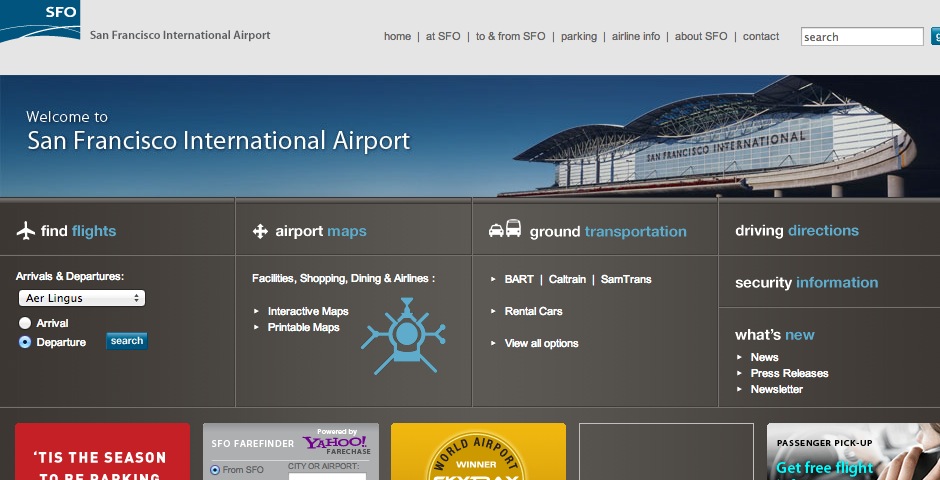Click the airplane icon beside find flights
This screenshot has height=480, width=940.
[x=26, y=231]
